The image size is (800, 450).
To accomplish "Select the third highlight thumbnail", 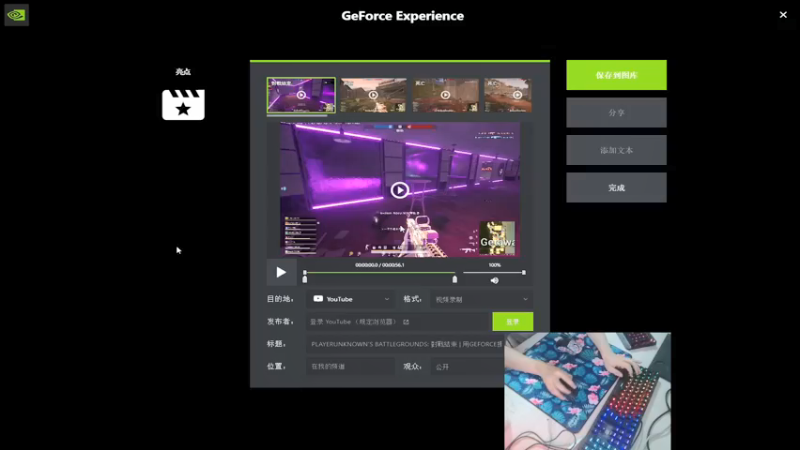I will pos(445,95).
